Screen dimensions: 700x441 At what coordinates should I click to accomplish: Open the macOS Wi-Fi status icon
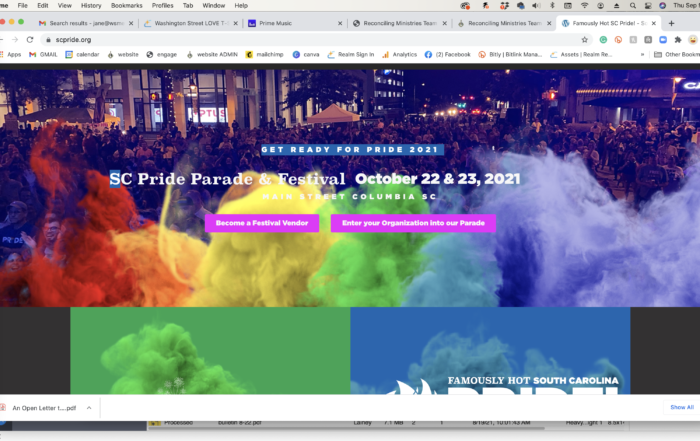pyautogui.click(x=584, y=6)
